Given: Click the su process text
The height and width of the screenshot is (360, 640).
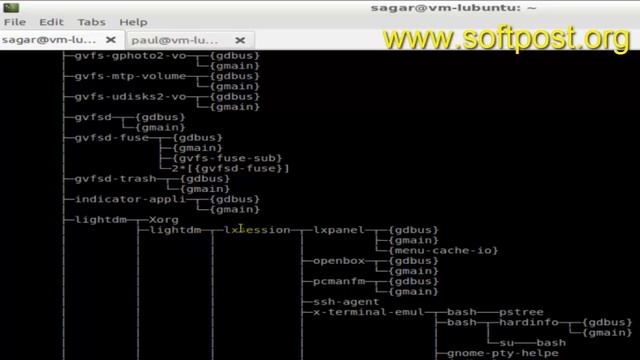Looking at the screenshot, I should [507, 343].
